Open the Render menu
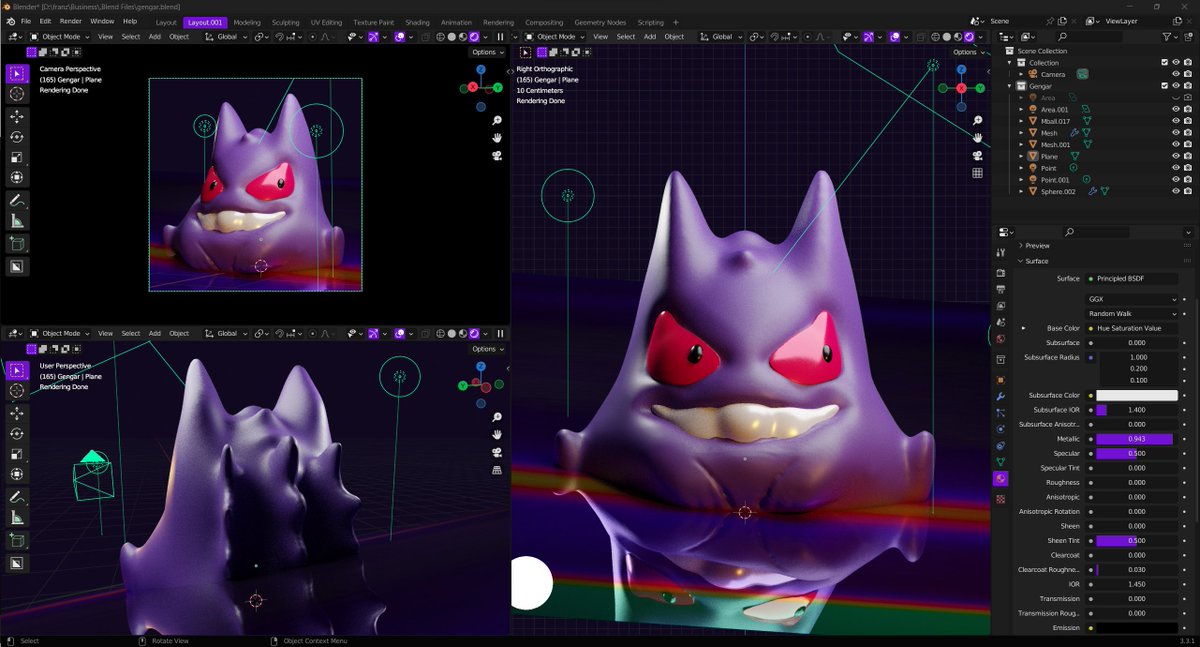 (x=71, y=21)
